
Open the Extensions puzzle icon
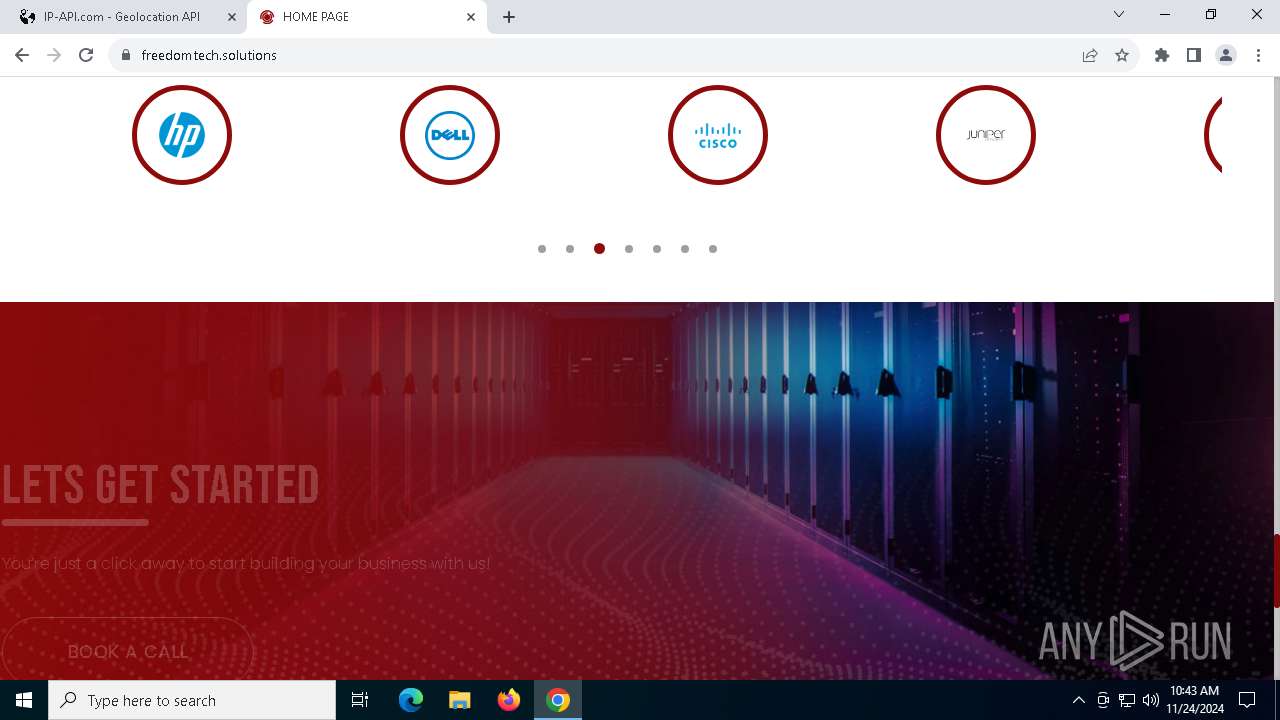(x=1162, y=55)
